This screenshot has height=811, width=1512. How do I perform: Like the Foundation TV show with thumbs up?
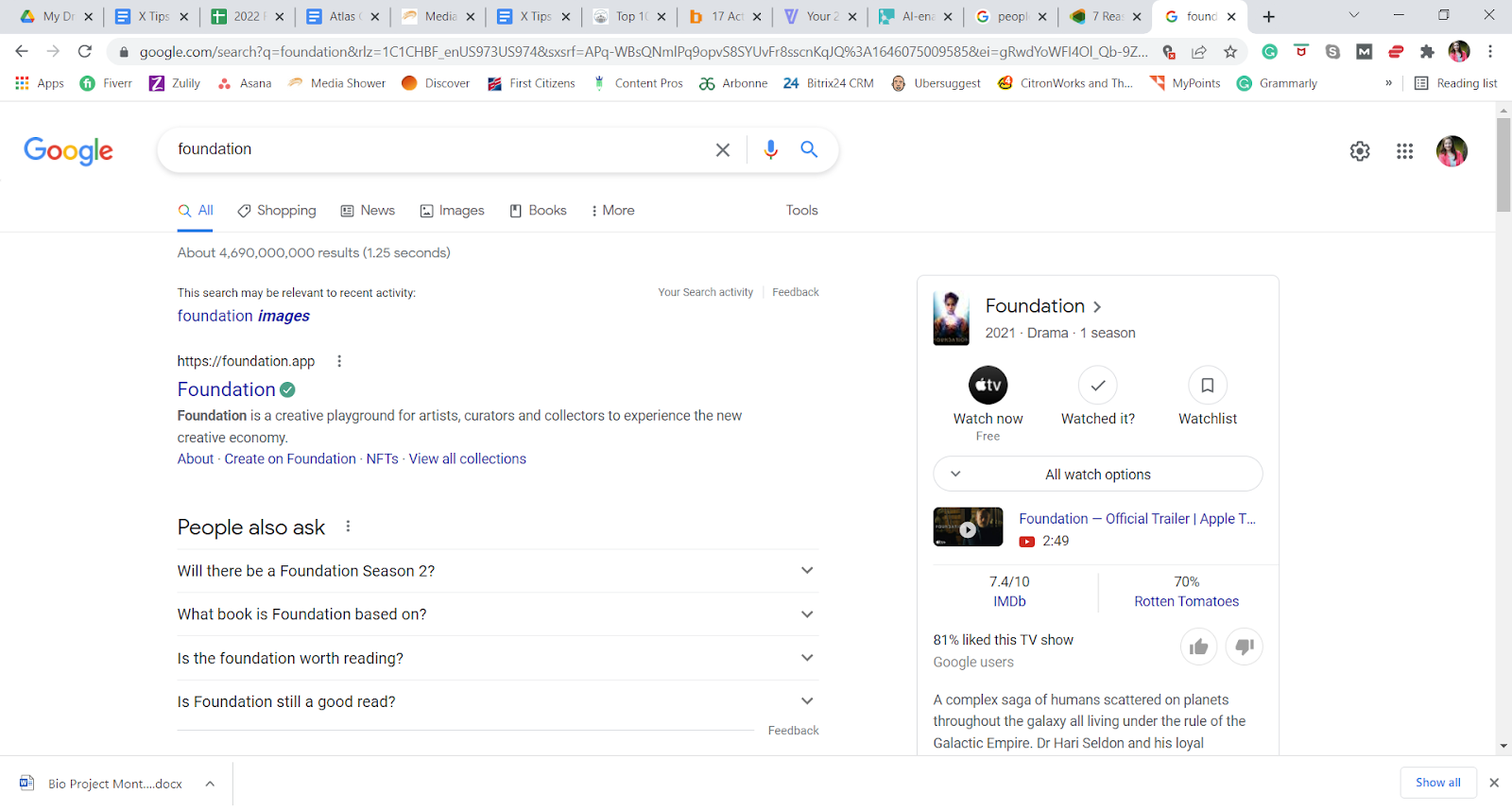click(1199, 647)
